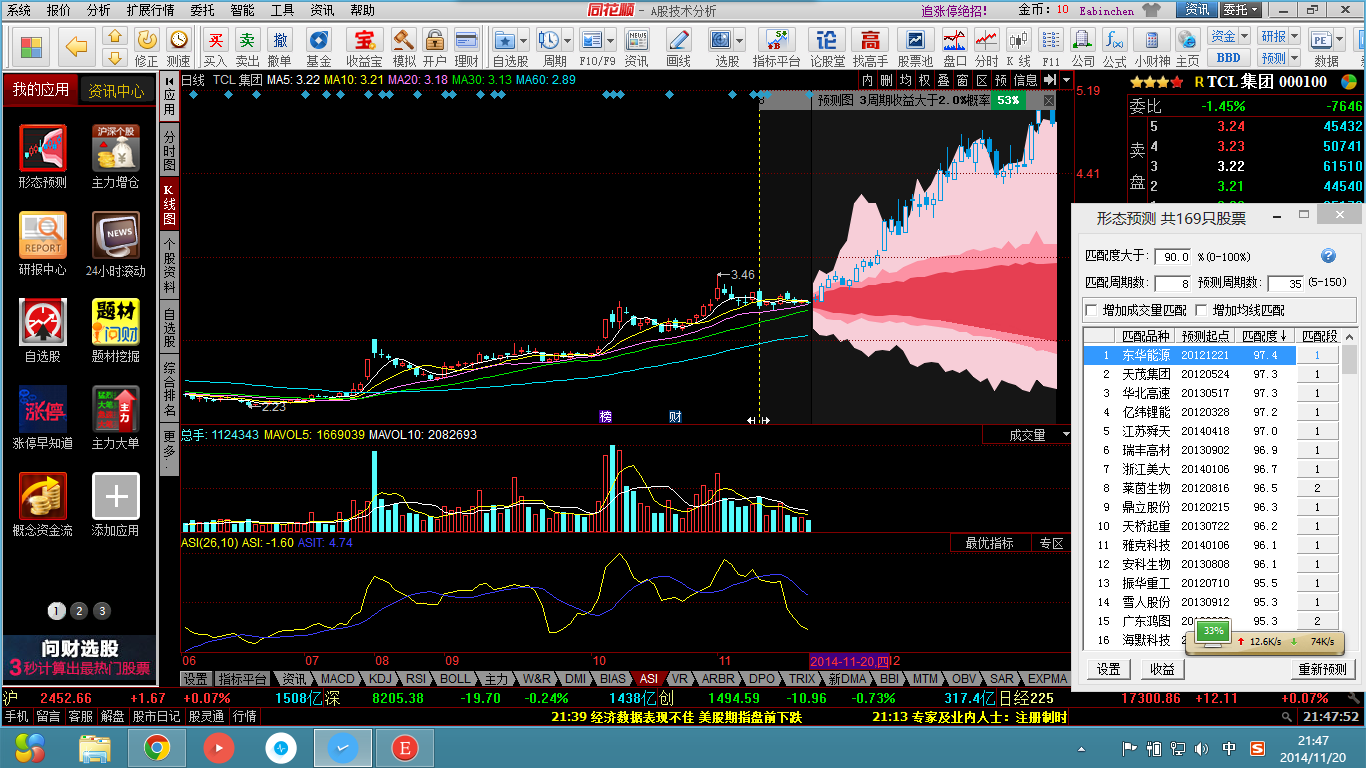
Task: Open the 小财神 calculator icon
Action: click(1152, 46)
